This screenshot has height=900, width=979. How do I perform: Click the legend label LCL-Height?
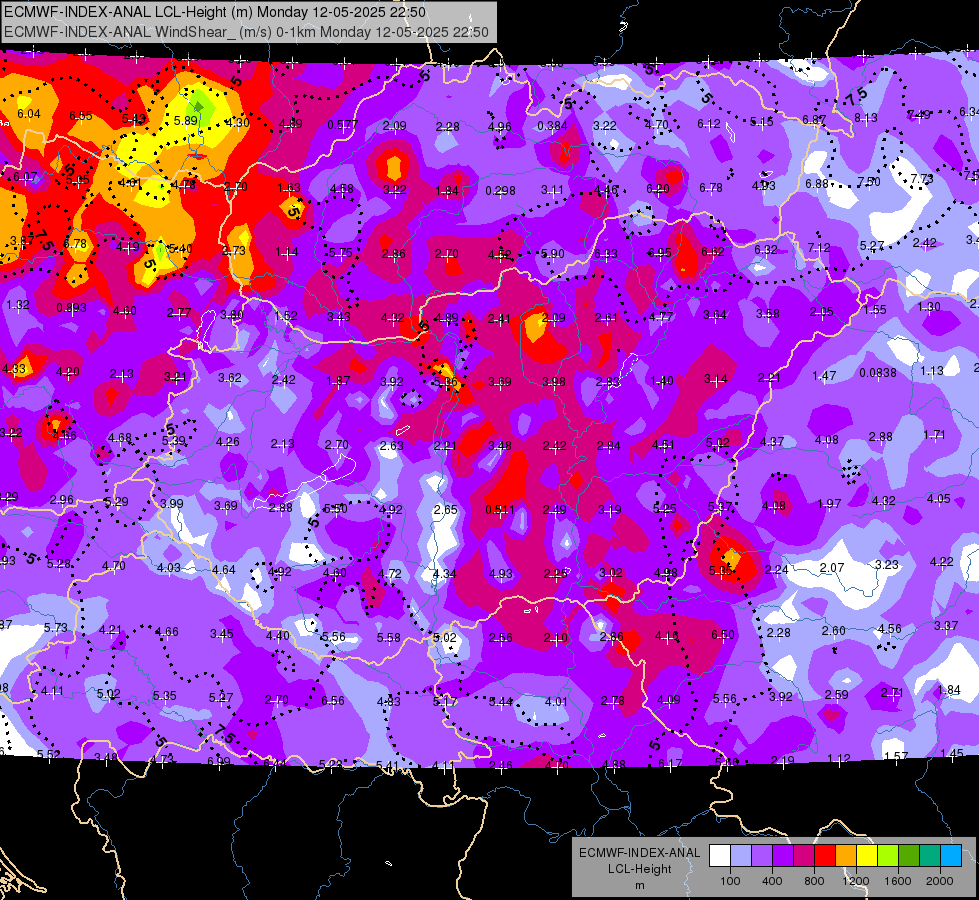(x=639, y=869)
